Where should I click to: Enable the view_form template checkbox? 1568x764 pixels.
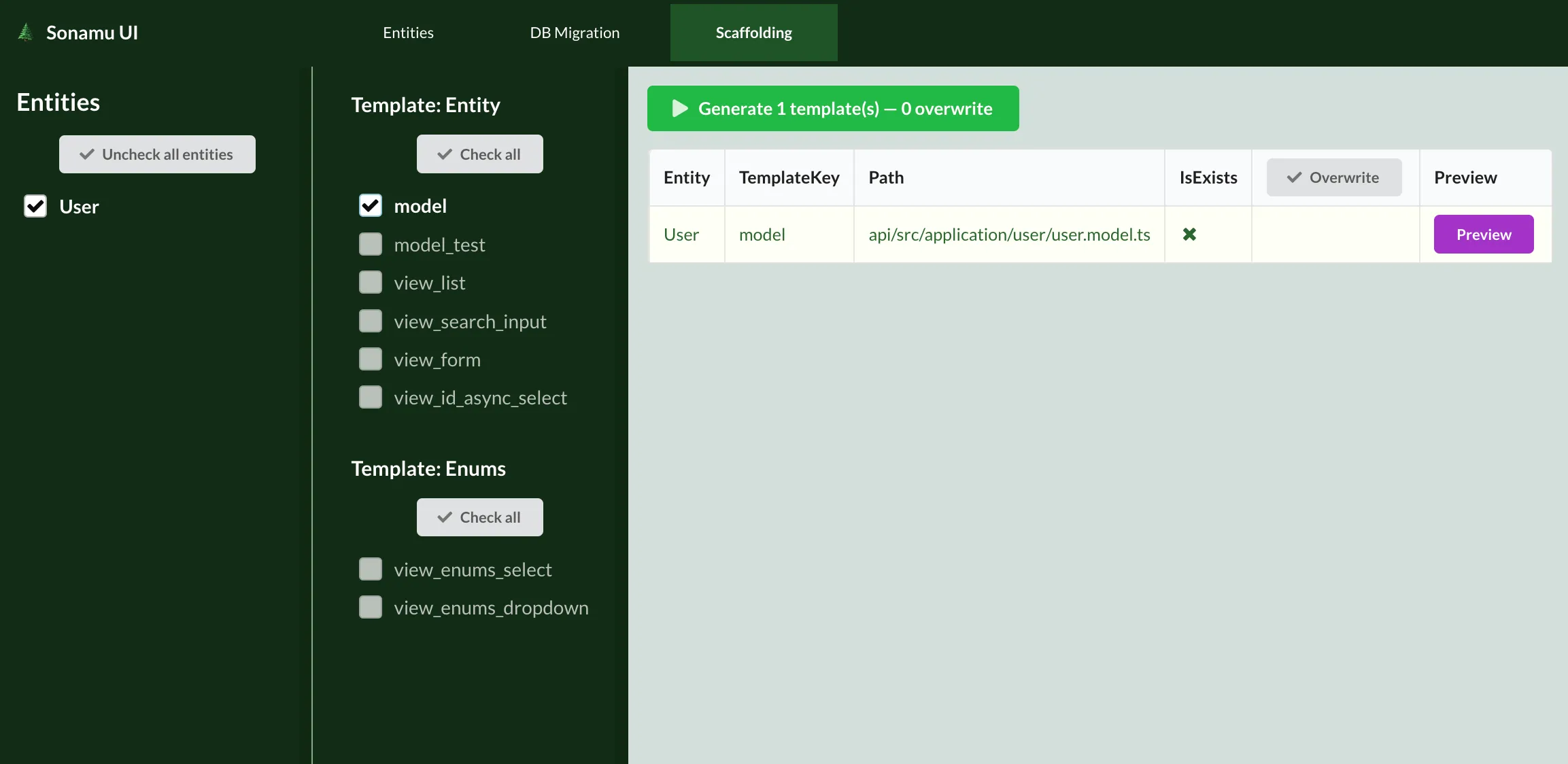[x=371, y=360]
